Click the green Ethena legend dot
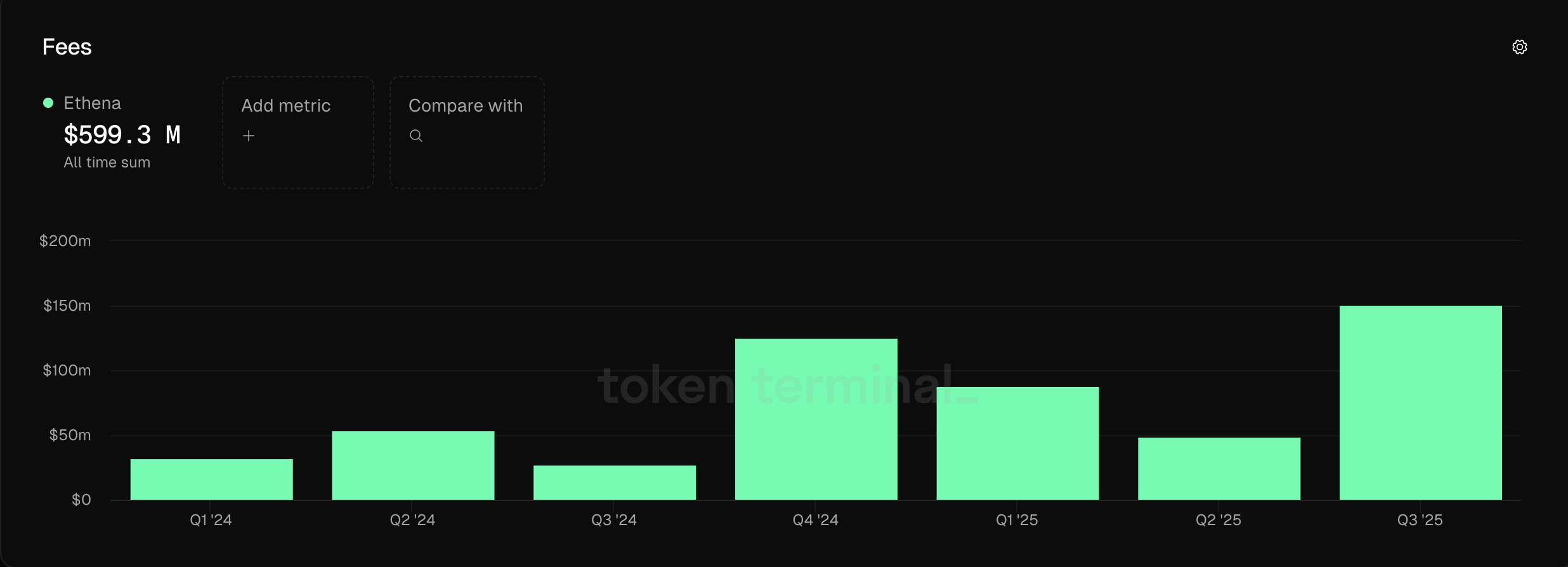Image resolution: width=1568 pixels, height=567 pixels. [x=48, y=103]
